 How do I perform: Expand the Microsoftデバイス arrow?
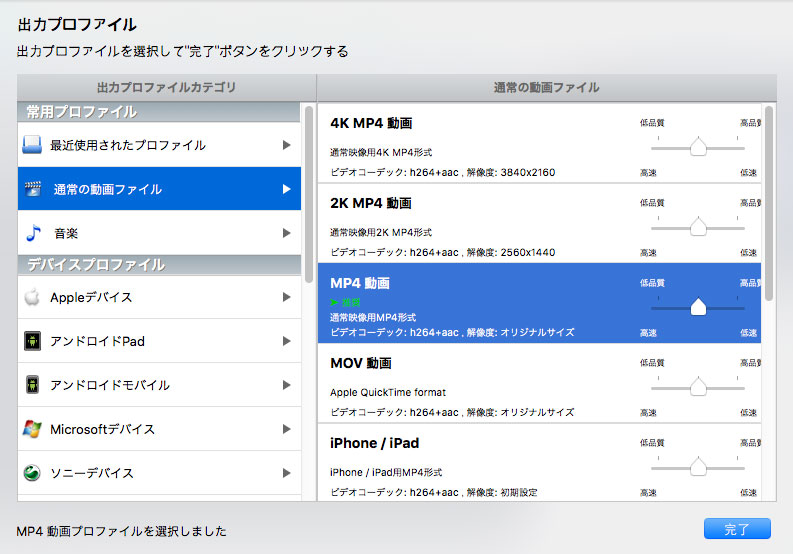(287, 429)
